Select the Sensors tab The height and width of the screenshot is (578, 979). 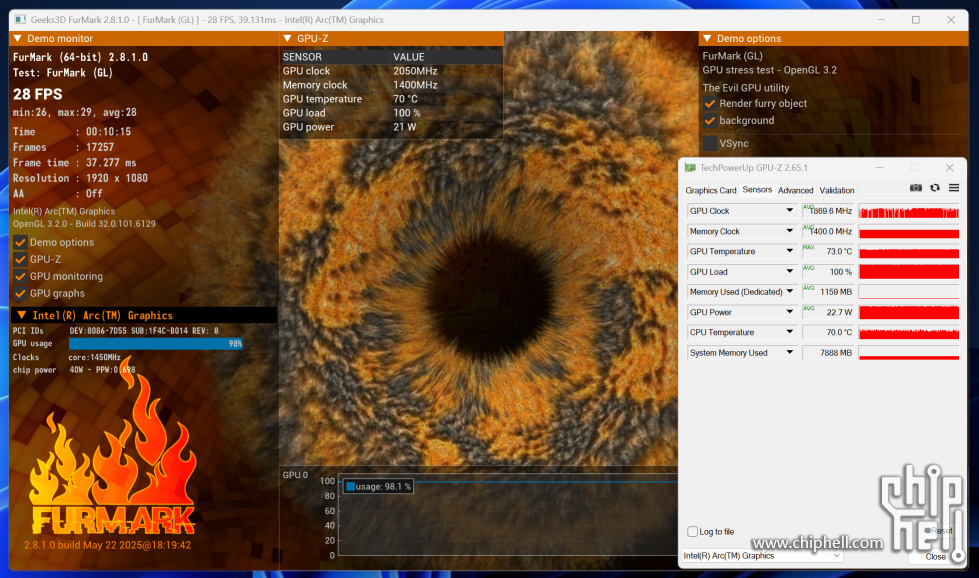tap(757, 190)
